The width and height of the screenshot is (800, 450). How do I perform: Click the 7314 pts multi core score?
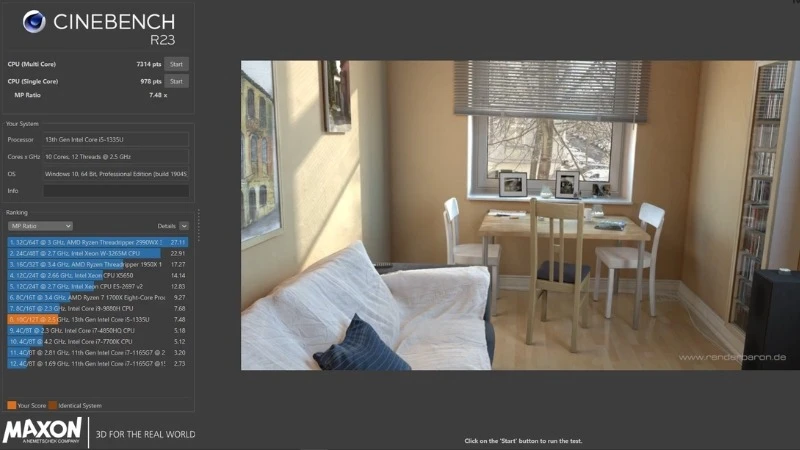click(149, 64)
